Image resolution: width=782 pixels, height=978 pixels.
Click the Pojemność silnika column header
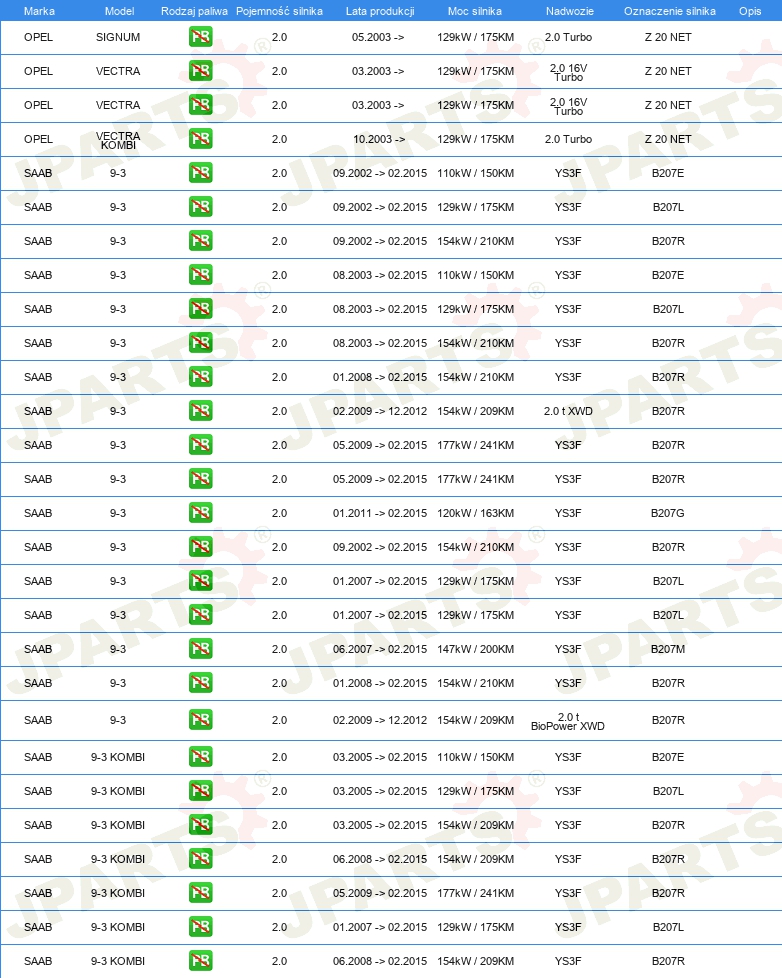(279, 11)
